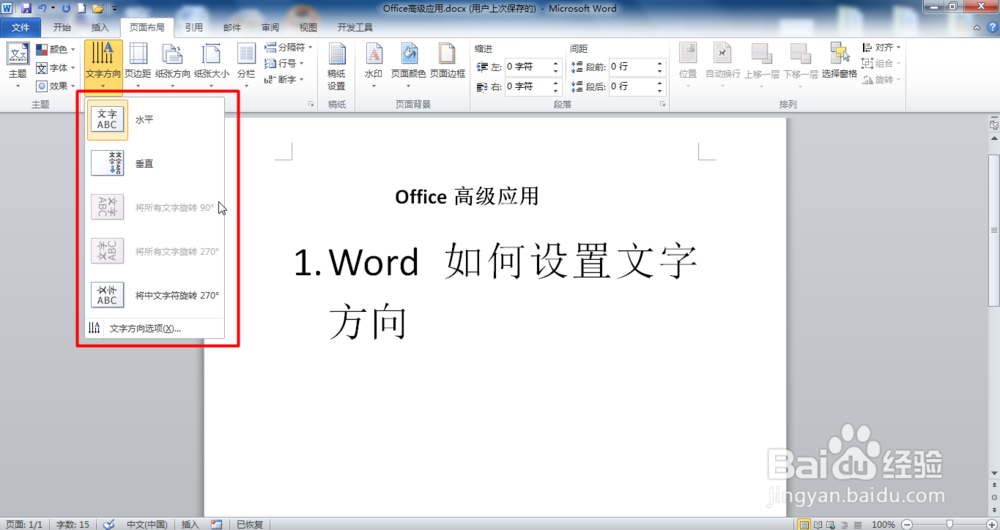Viewport: 1000px width, 530px height.
Task: Switch to the 审阅 tab
Action: [270, 27]
